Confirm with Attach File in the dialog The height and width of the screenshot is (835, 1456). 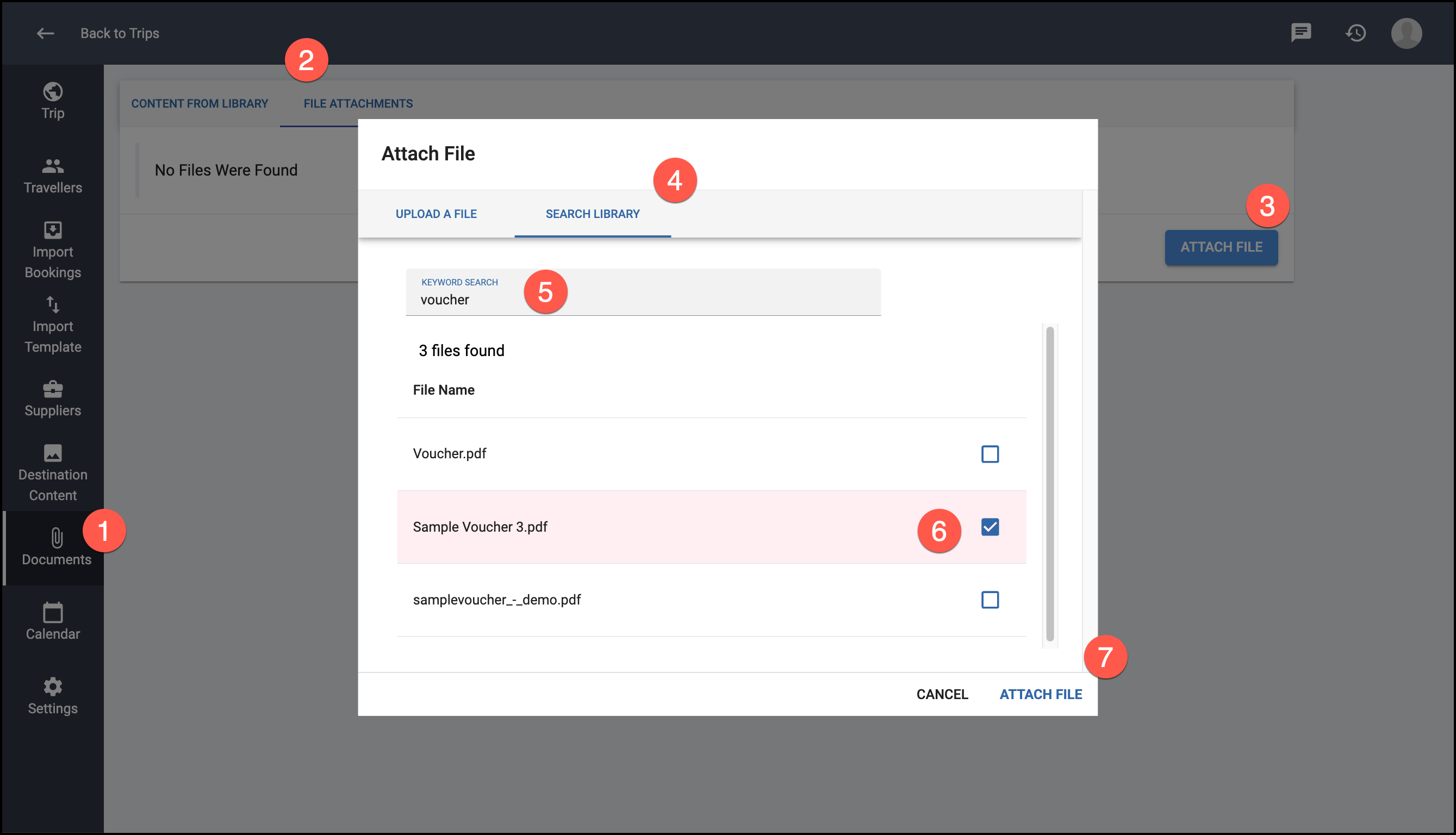coord(1041,694)
